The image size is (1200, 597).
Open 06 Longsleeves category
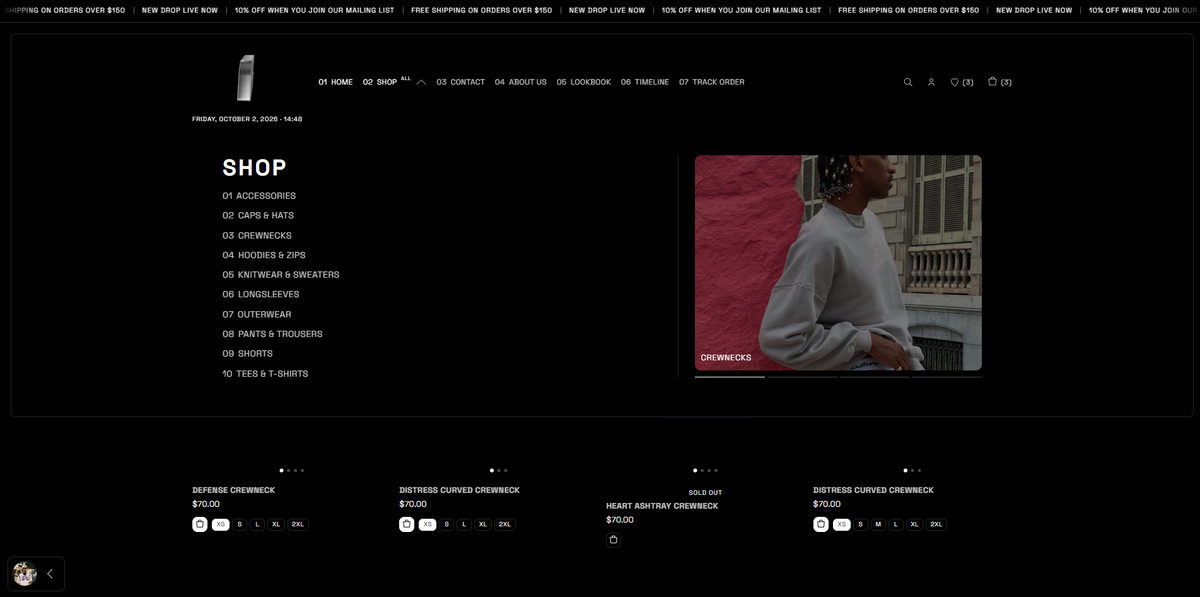(261, 294)
